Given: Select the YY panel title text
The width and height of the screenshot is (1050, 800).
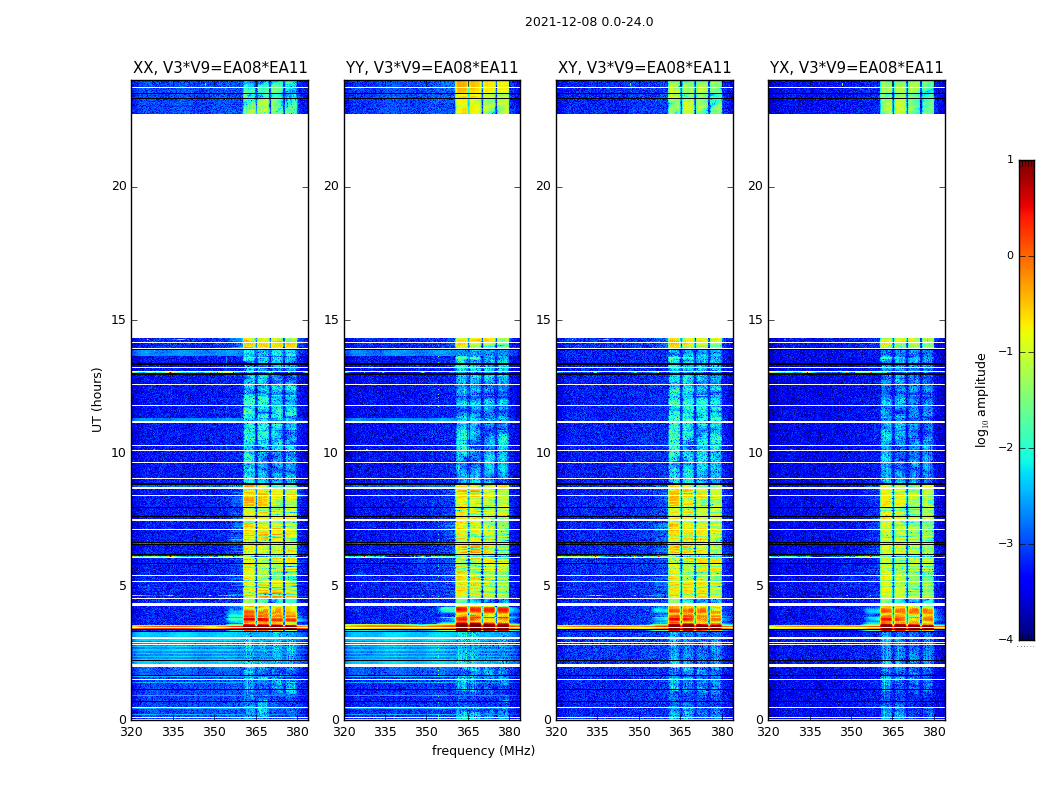Looking at the screenshot, I should [432, 68].
